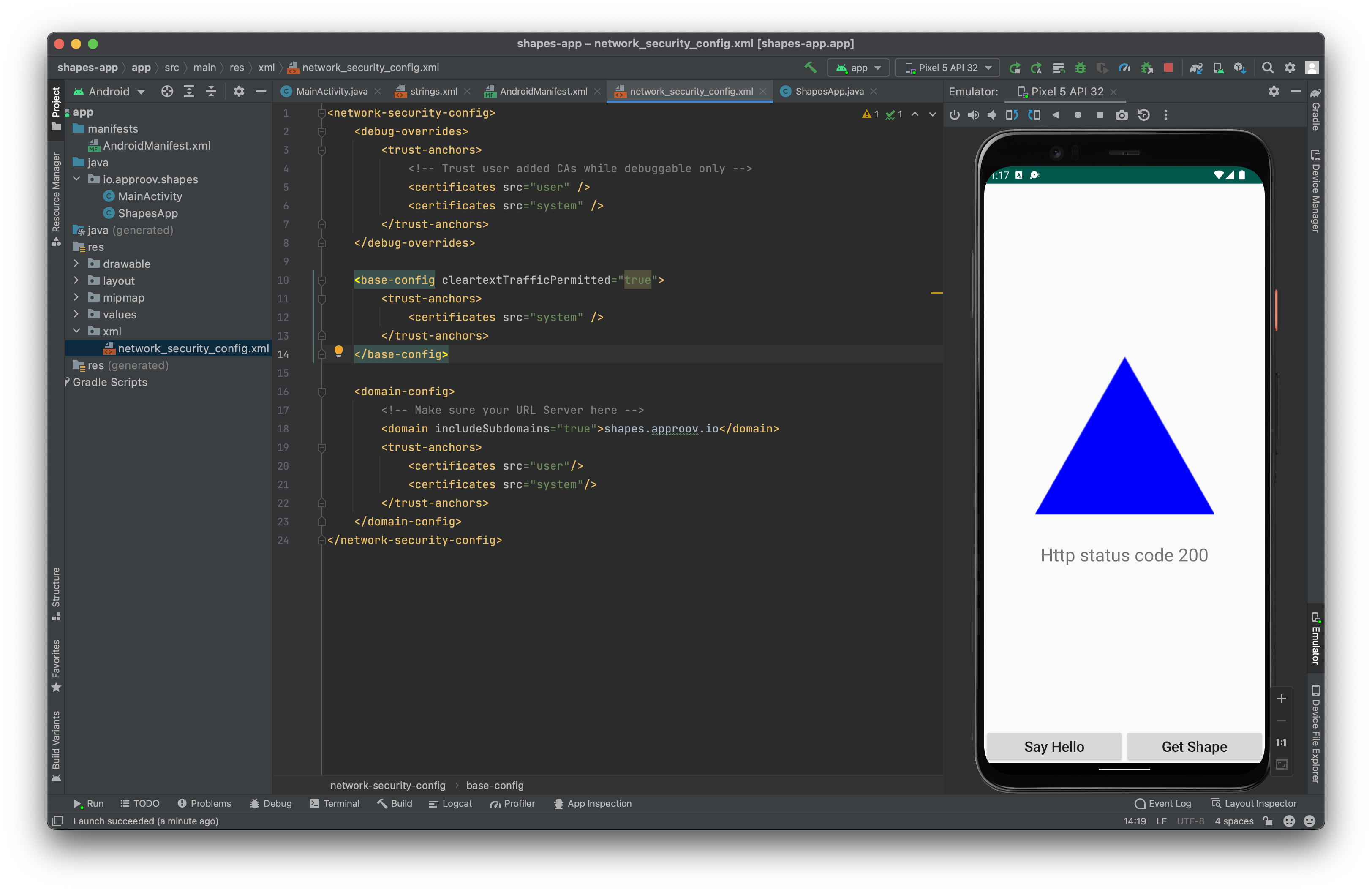Open SDK Manager icon in the toolbar
The height and width of the screenshot is (892, 1372).
(1241, 68)
